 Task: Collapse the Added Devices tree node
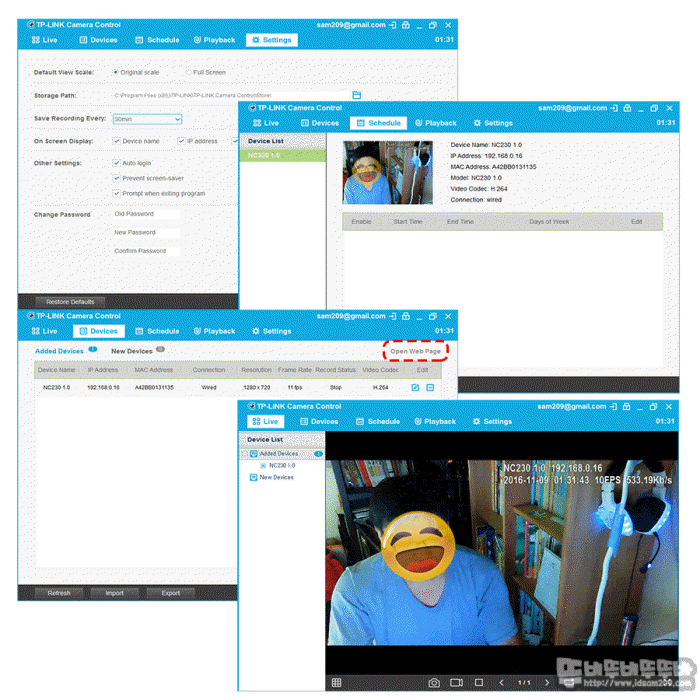[x=245, y=454]
